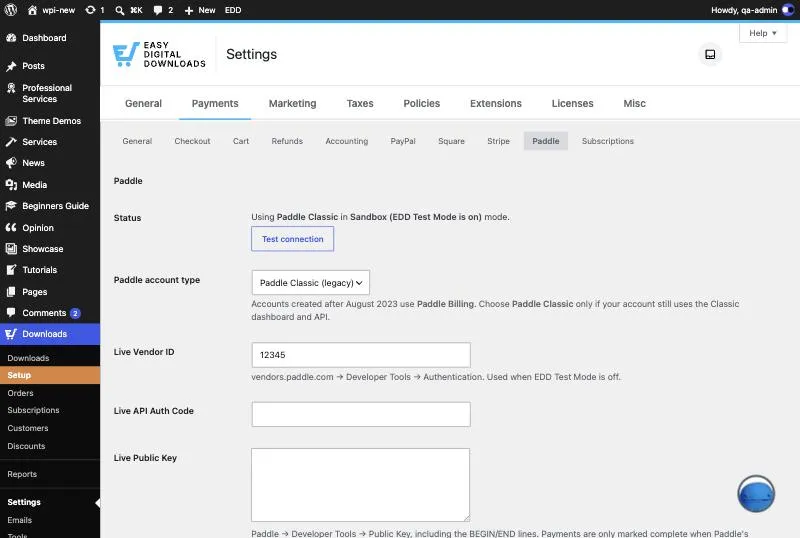
Task: Select the Payments tab
Action: click(x=215, y=103)
